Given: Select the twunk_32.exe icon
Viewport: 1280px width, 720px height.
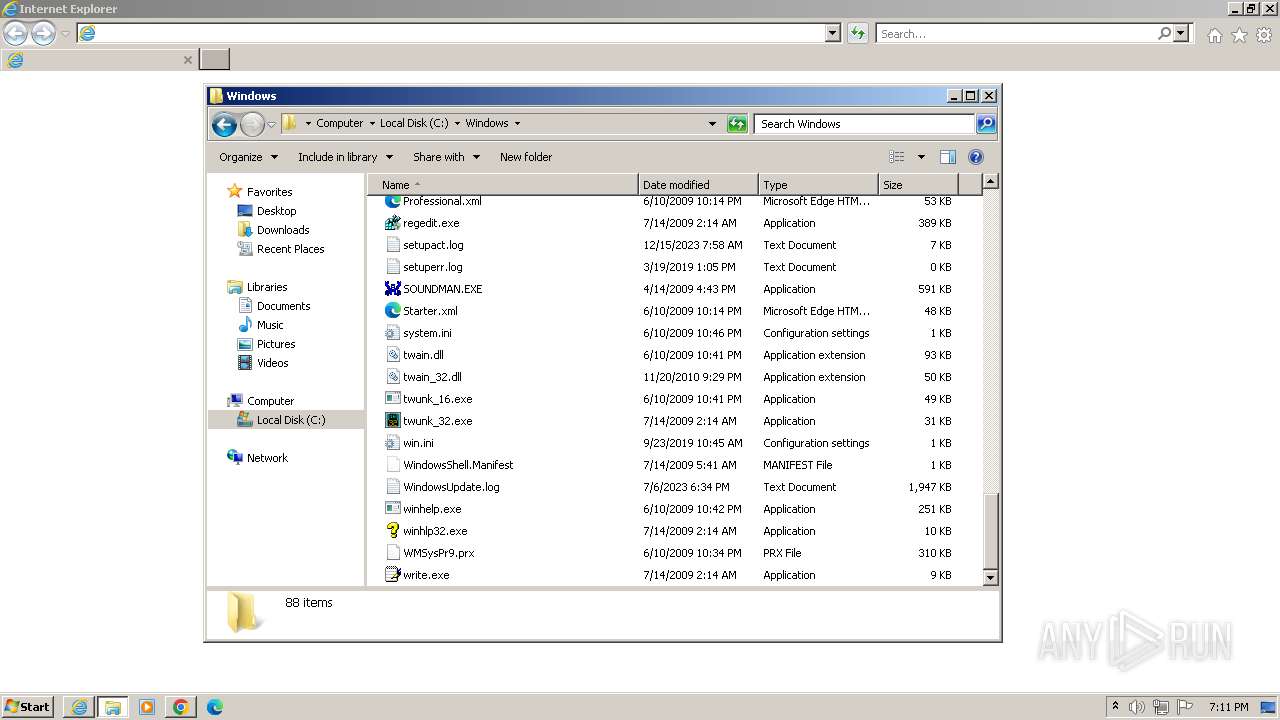Looking at the screenshot, I should [x=393, y=421].
